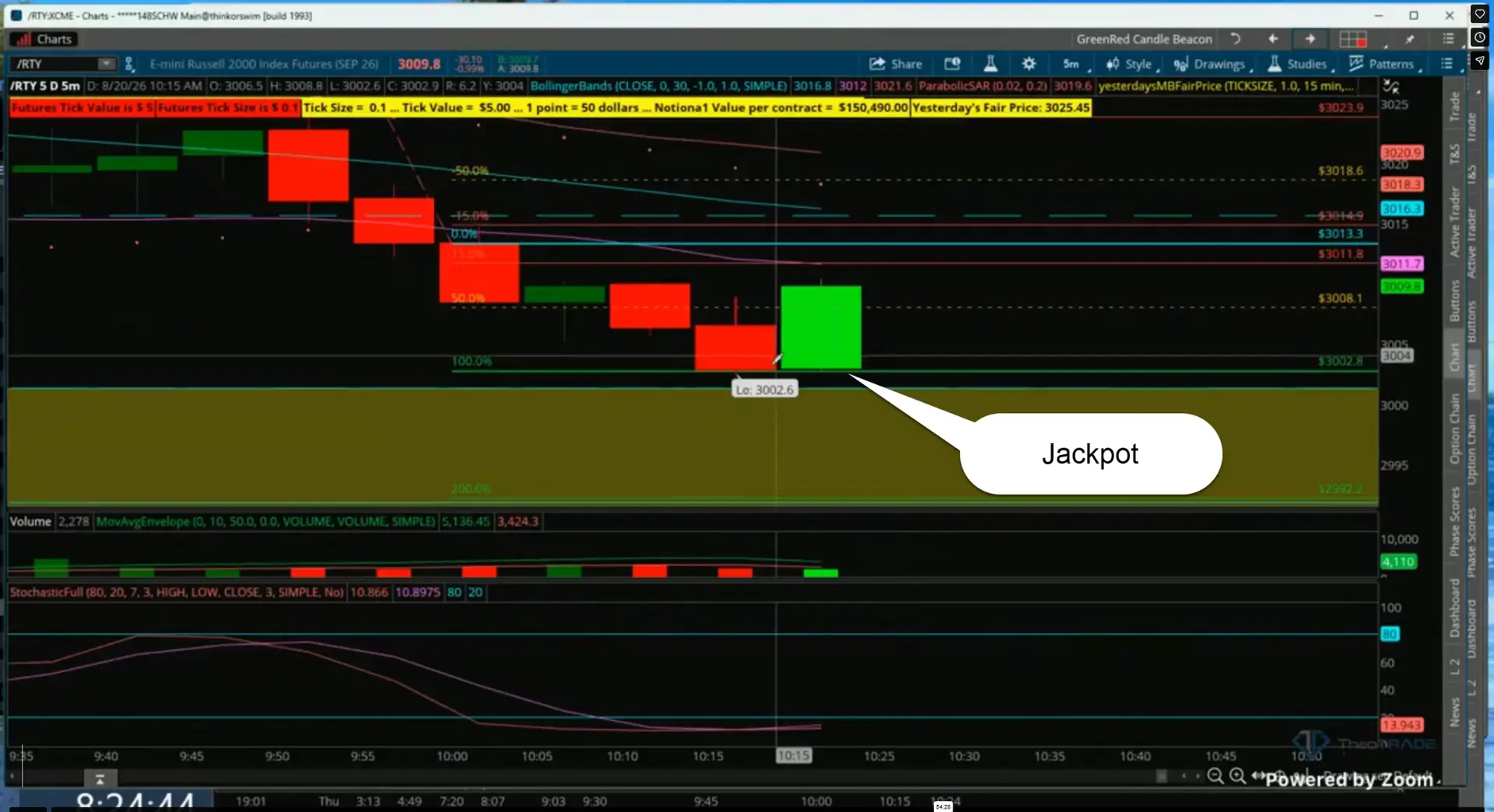Viewport: 1494px width, 812px height.
Task: Open the 5m timeframe dropdown
Action: click(1075, 64)
